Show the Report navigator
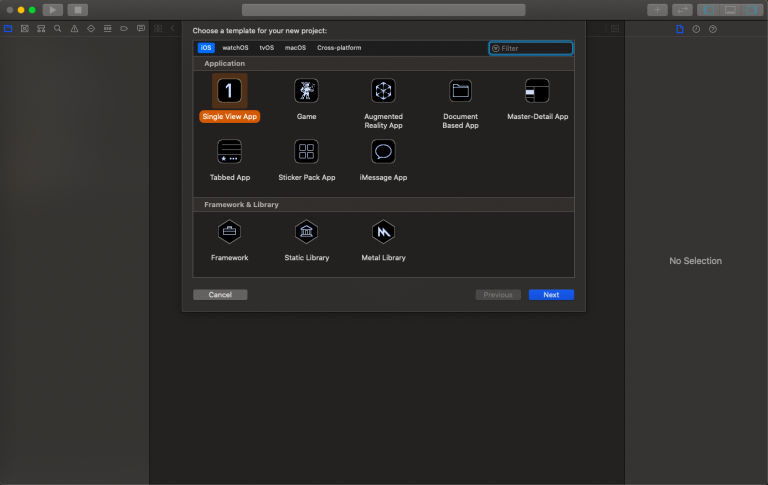 pyautogui.click(x=141, y=29)
